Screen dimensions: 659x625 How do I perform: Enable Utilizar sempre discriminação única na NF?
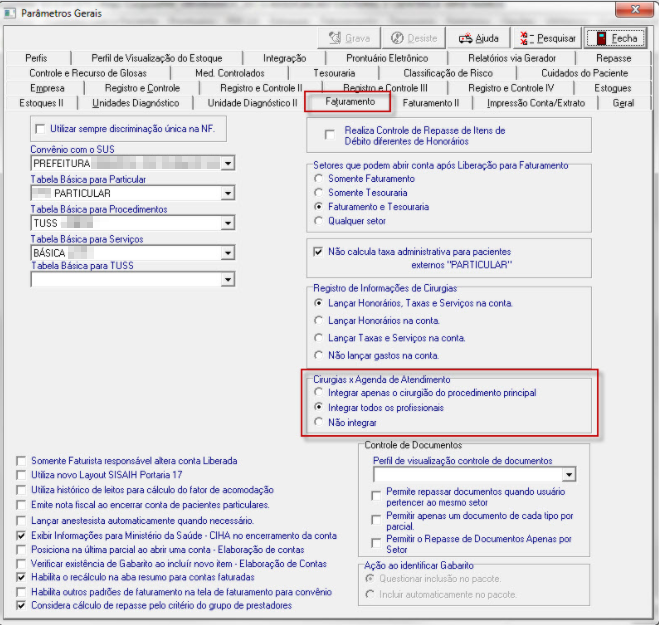[40, 129]
